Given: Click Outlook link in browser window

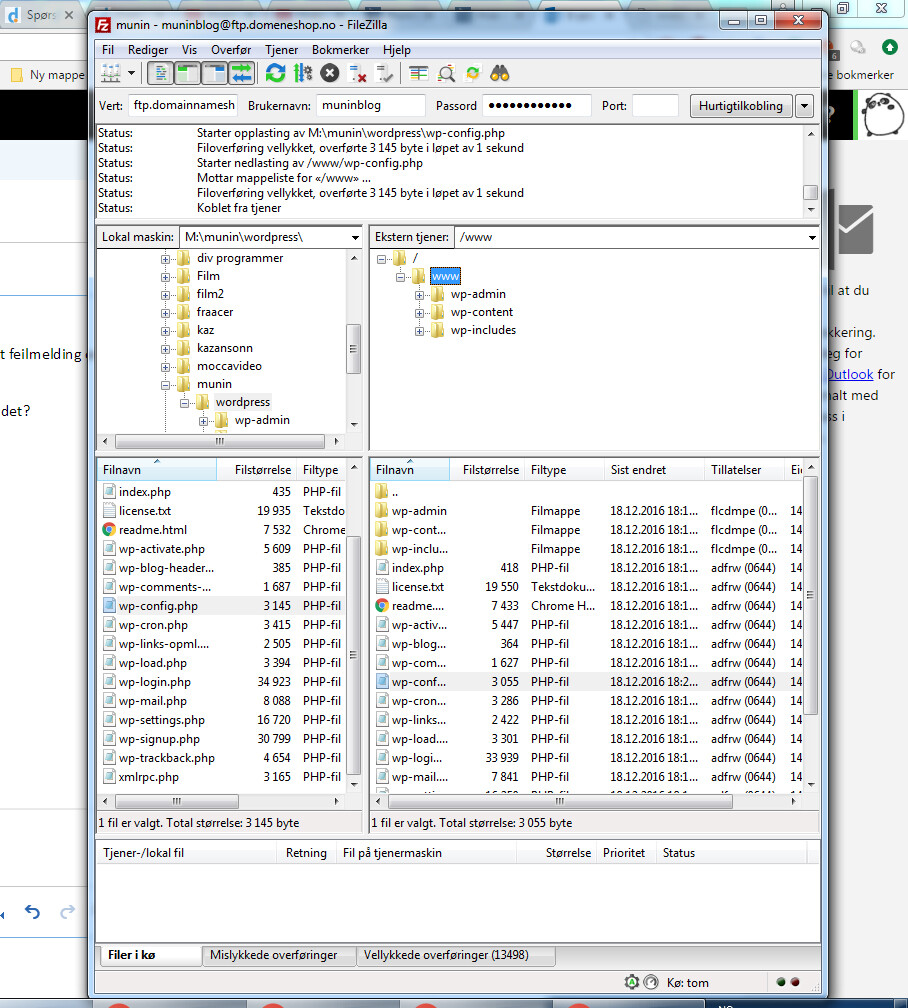Looking at the screenshot, I should point(851,374).
